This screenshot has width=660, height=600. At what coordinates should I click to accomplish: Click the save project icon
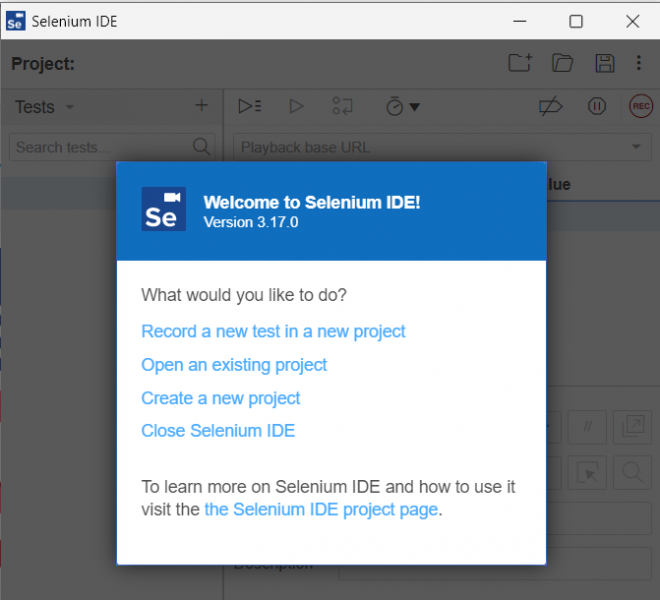pyautogui.click(x=605, y=63)
